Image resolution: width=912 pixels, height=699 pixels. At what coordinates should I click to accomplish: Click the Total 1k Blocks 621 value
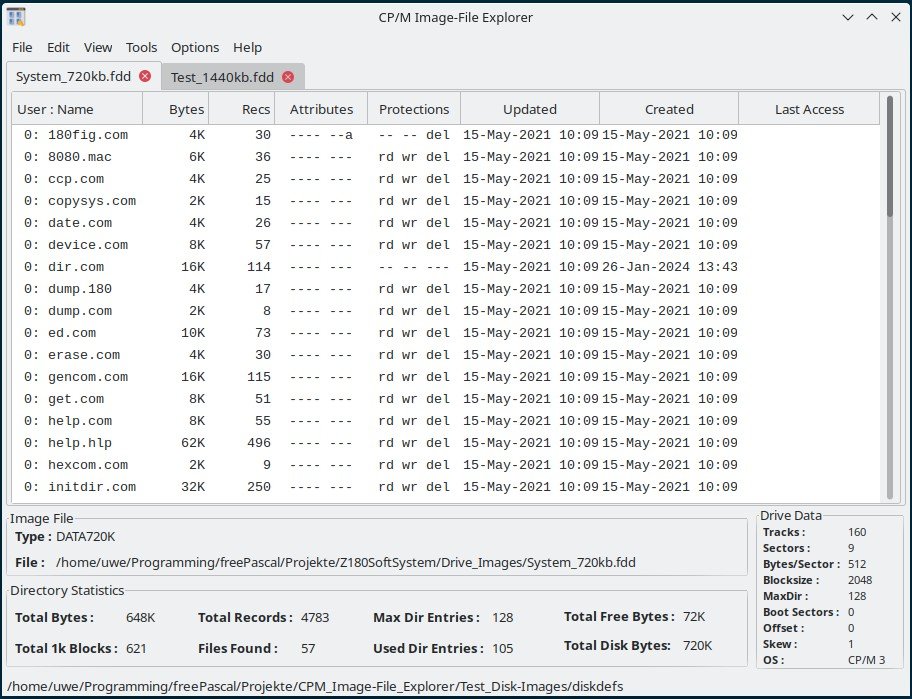136,648
